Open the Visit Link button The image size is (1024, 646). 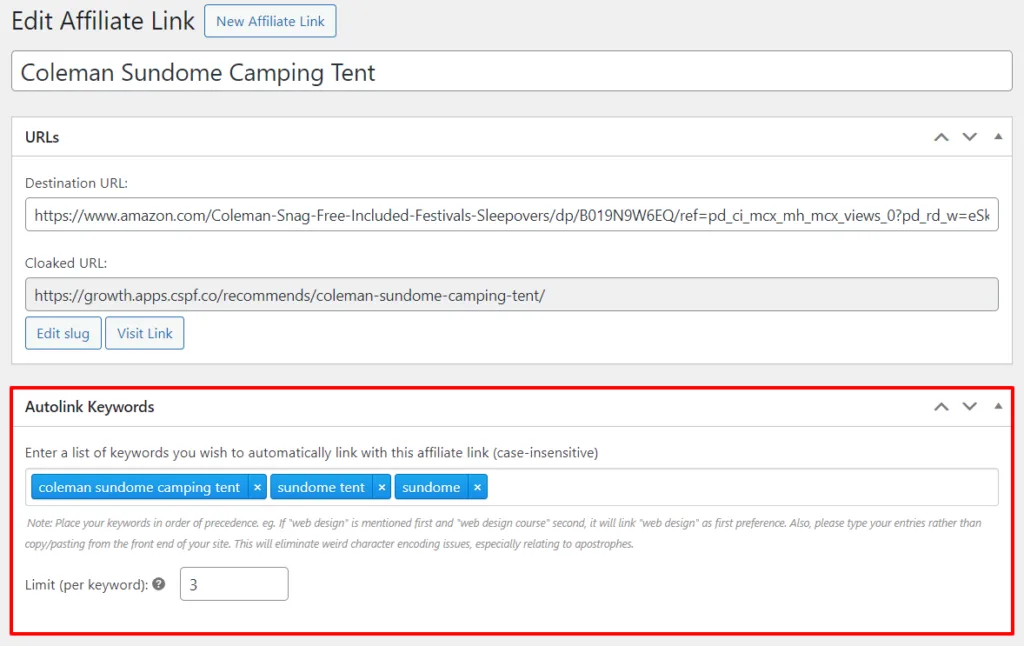[x=144, y=333]
